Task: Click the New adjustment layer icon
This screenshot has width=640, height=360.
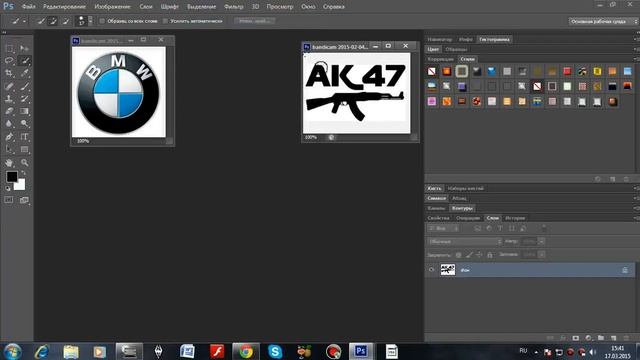Action: coord(588,338)
